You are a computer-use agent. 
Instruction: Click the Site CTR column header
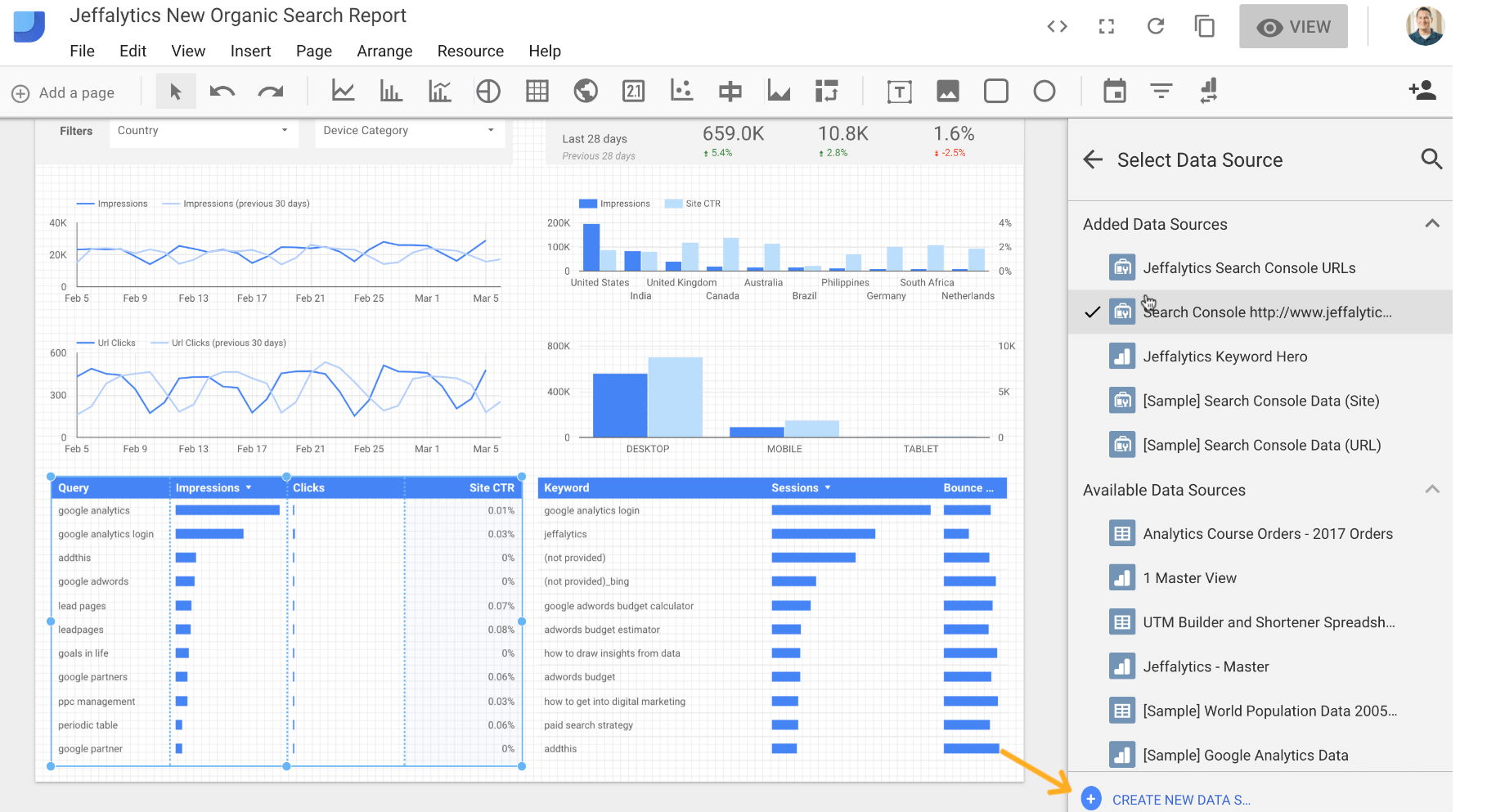492,487
